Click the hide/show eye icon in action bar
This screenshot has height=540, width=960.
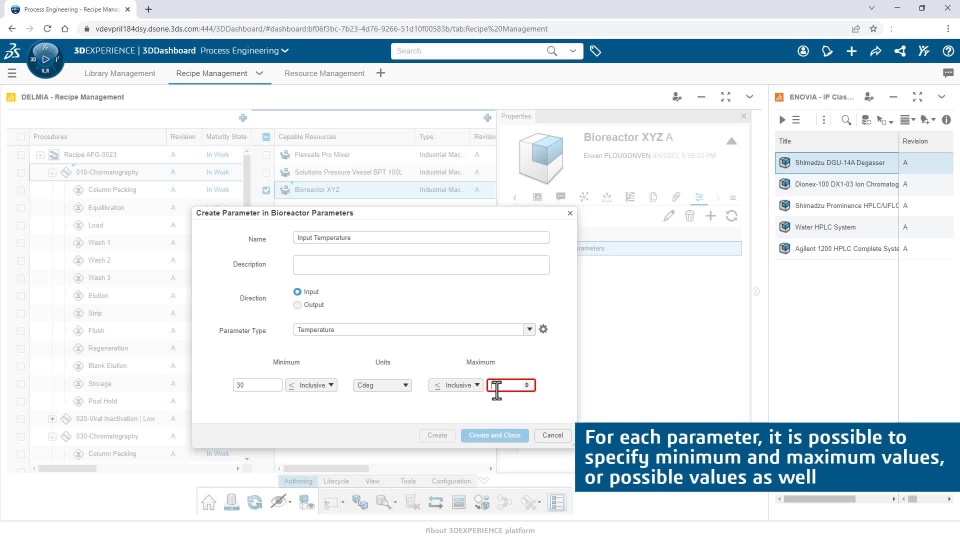pyautogui.click(x=279, y=503)
